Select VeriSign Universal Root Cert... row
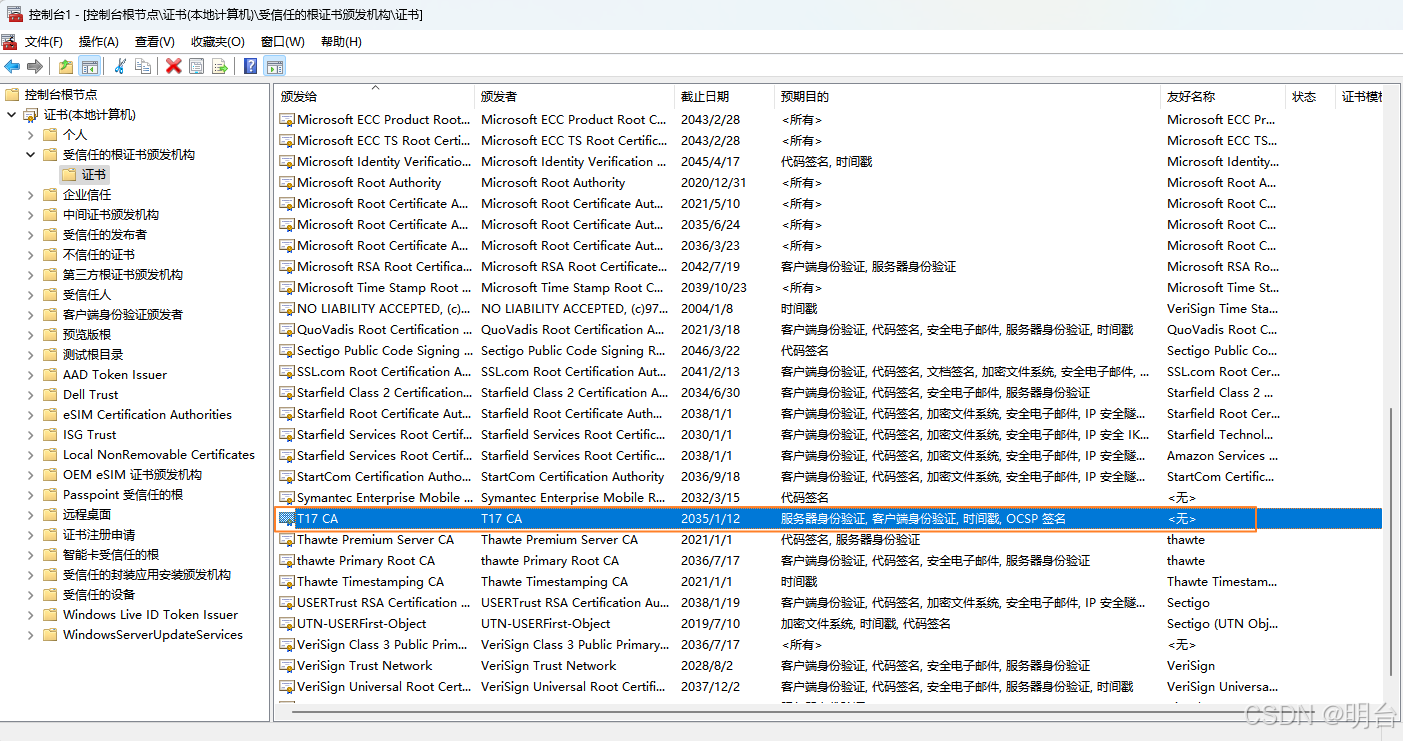The height and width of the screenshot is (741, 1403). pyautogui.click(x=829, y=687)
